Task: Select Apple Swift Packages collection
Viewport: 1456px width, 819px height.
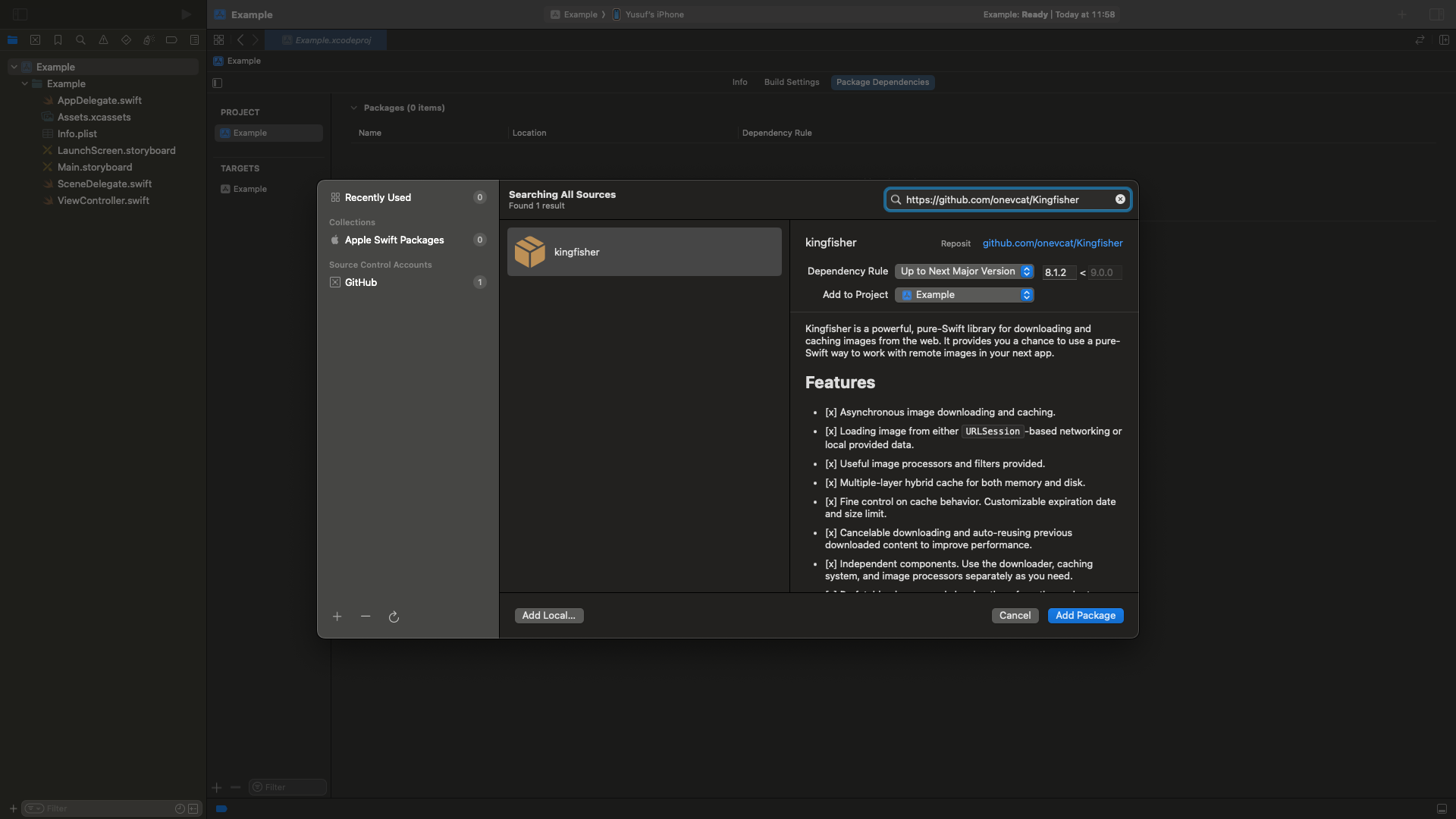Action: tap(408, 240)
